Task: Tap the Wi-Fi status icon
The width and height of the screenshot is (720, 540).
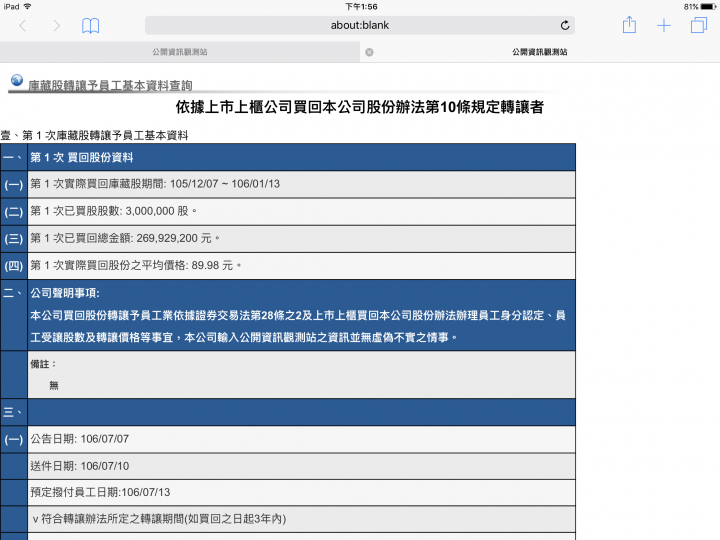Action: 28,6
